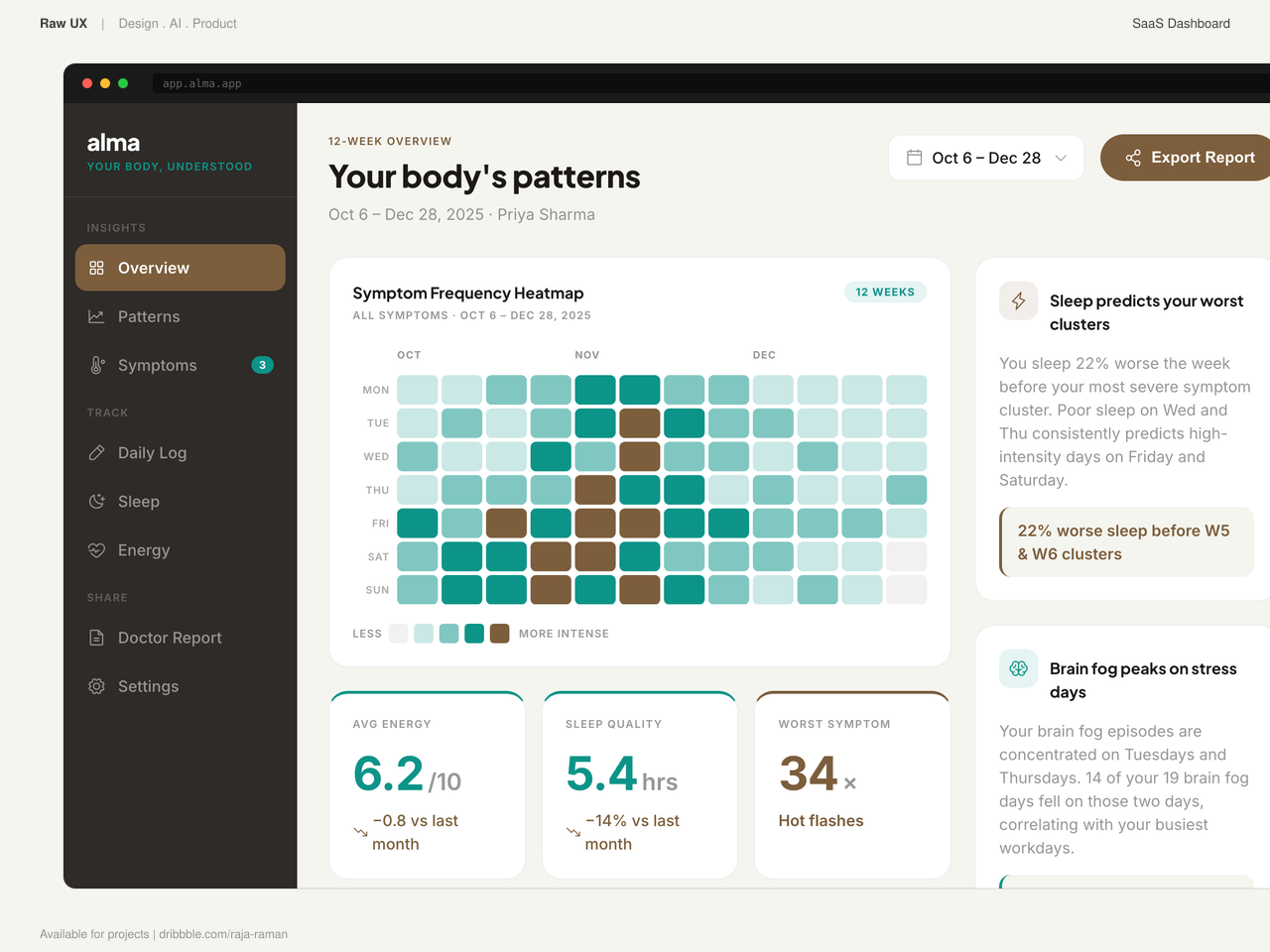Open Settings in the sidebar
The image size is (1270, 952).
point(181,686)
